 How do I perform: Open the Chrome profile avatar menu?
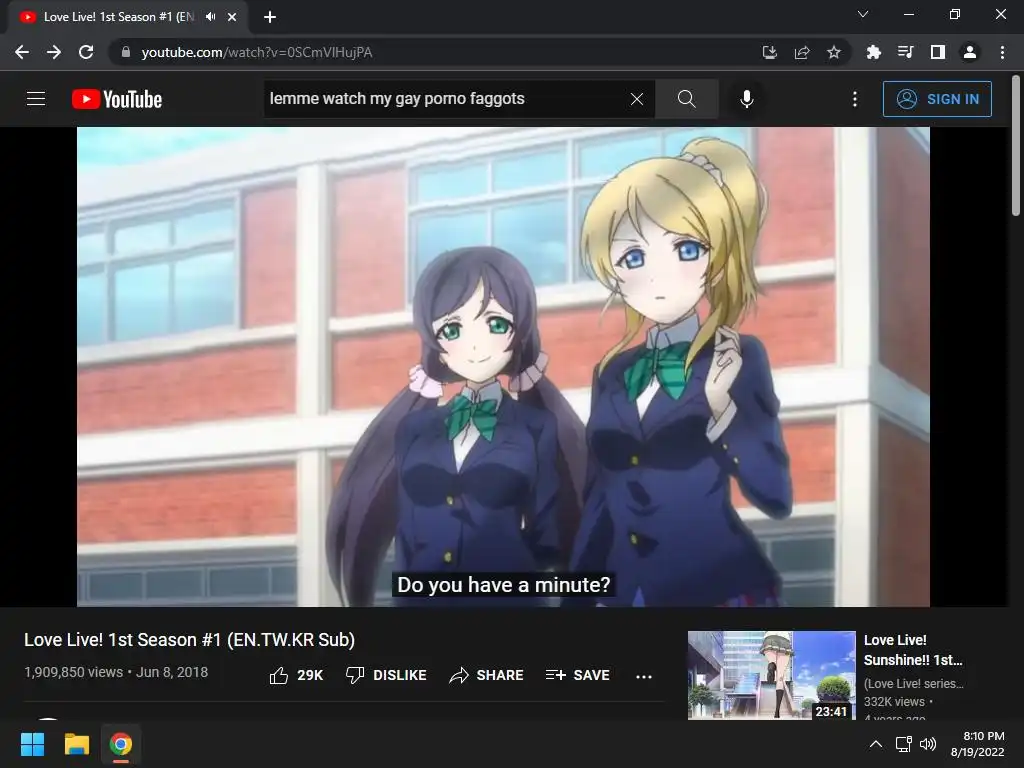tap(970, 52)
